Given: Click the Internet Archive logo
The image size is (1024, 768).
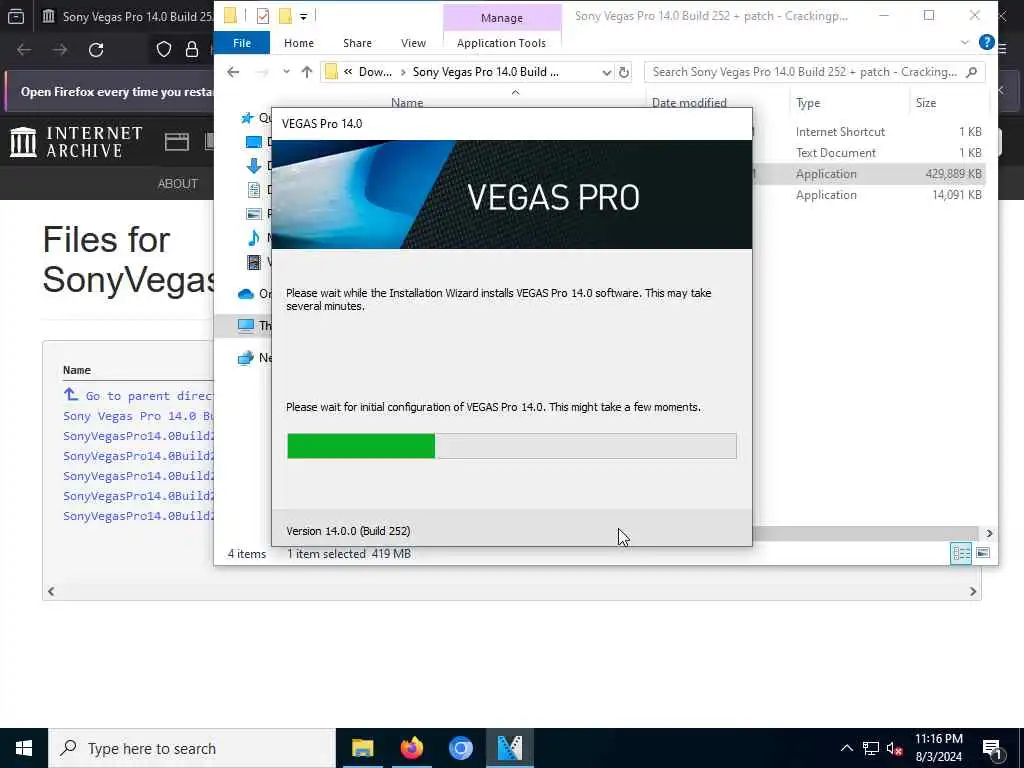Looking at the screenshot, I should [x=76, y=142].
